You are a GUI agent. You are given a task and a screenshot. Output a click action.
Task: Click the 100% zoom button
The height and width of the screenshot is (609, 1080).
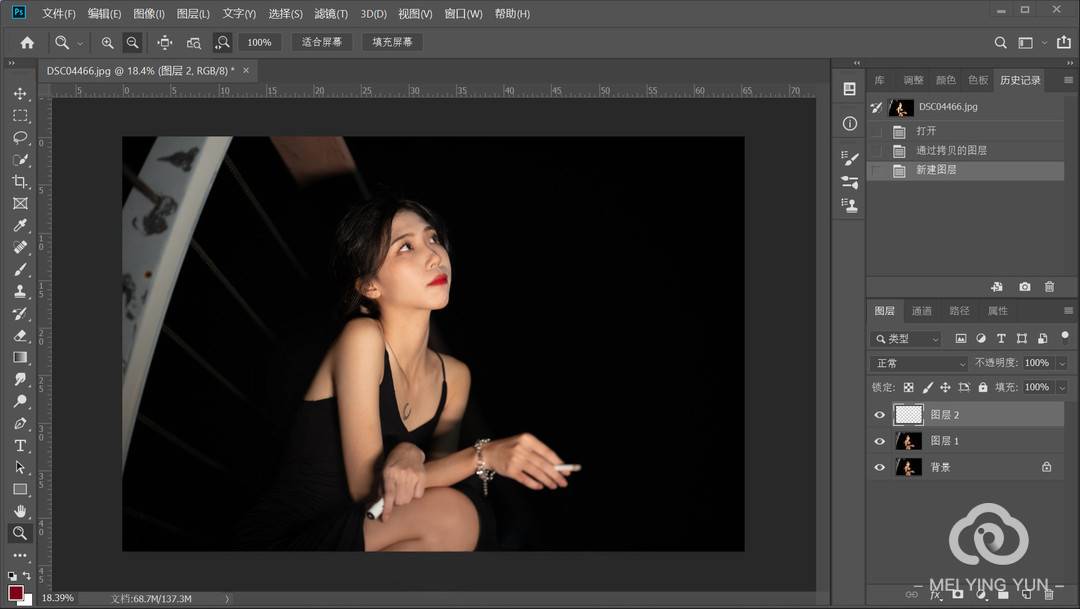click(259, 42)
